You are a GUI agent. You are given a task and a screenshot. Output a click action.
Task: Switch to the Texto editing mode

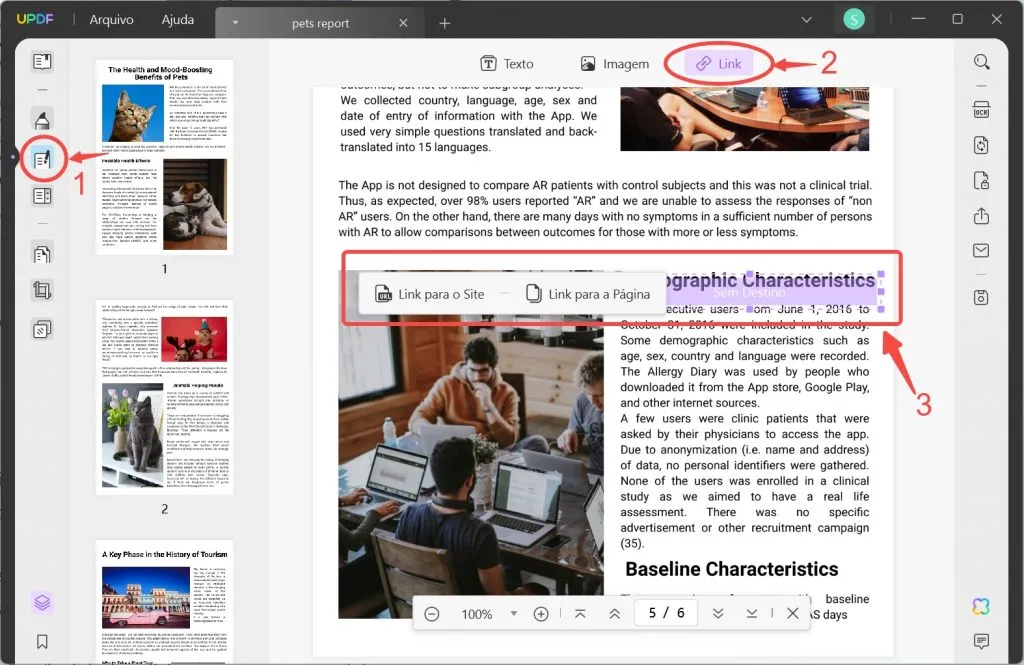(507, 62)
